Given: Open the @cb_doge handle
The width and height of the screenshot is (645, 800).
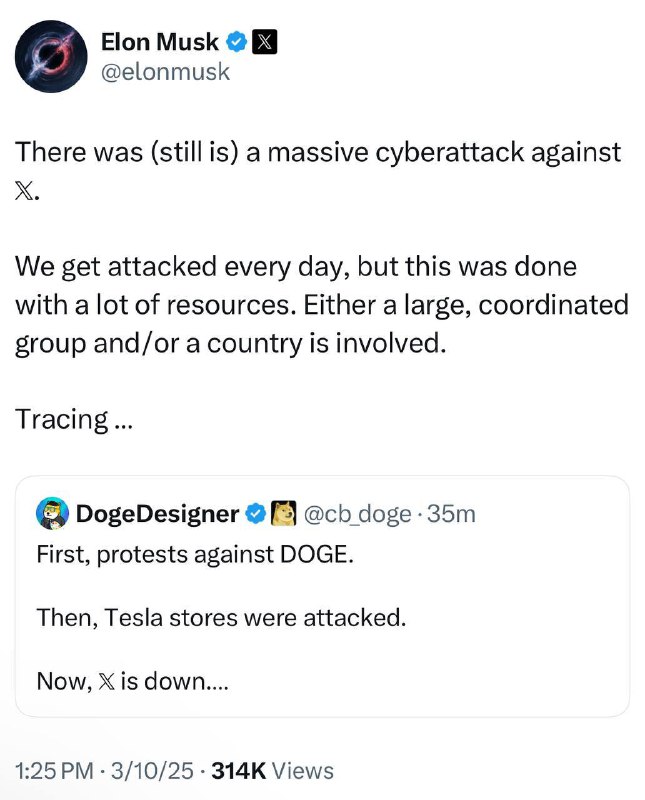Looking at the screenshot, I should [354, 514].
